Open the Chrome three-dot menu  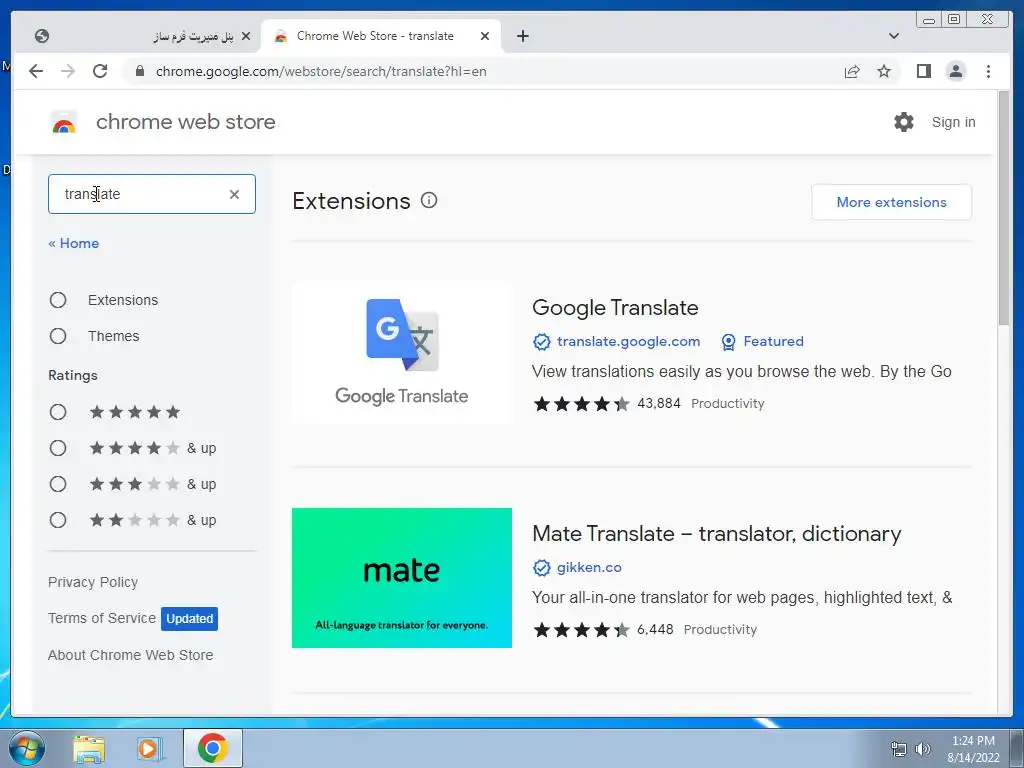tap(988, 71)
